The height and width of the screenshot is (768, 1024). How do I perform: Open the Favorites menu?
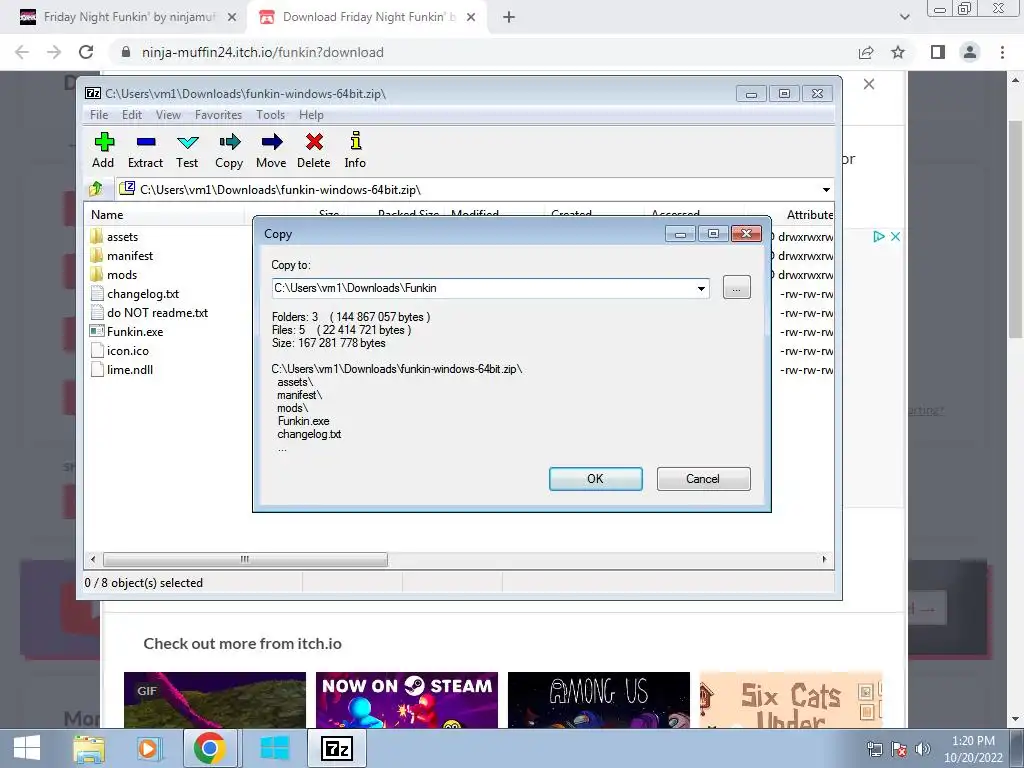(218, 115)
